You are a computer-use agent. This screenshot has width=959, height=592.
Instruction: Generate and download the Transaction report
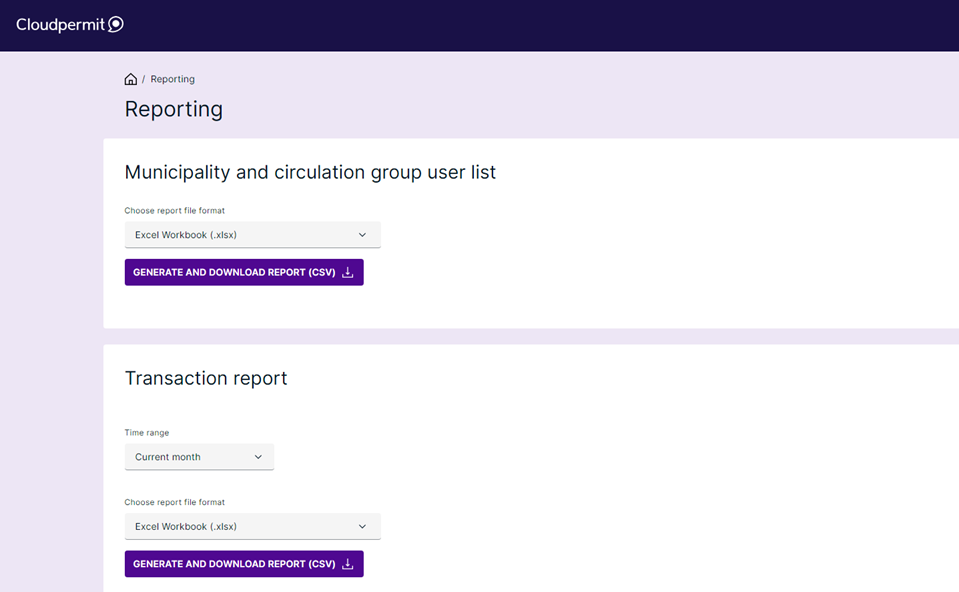point(244,563)
